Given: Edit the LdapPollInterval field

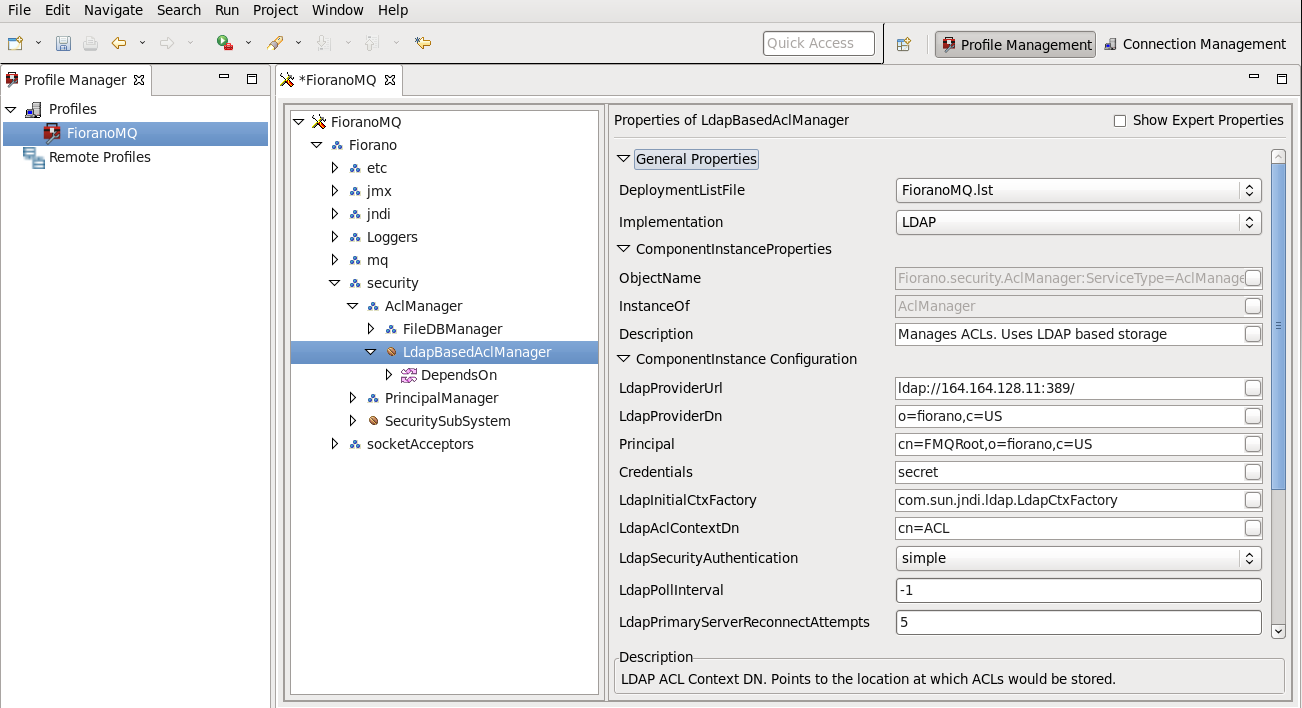Looking at the screenshot, I should pyautogui.click(x=1079, y=590).
